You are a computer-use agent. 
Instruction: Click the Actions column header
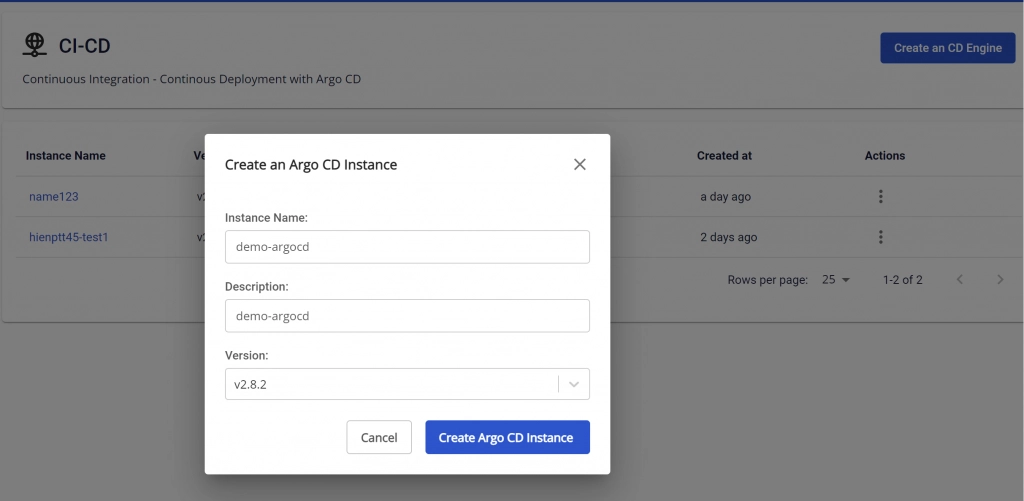[x=885, y=155]
